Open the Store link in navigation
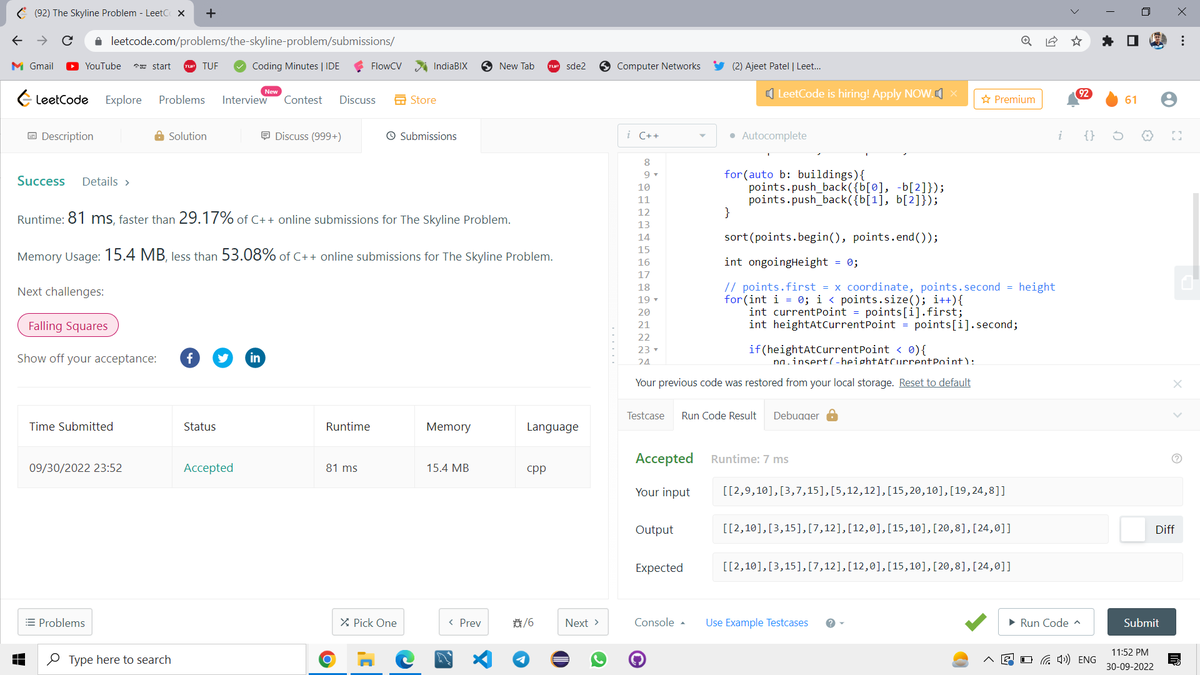Image resolution: width=1200 pixels, height=675 pixels. [415, 100]
